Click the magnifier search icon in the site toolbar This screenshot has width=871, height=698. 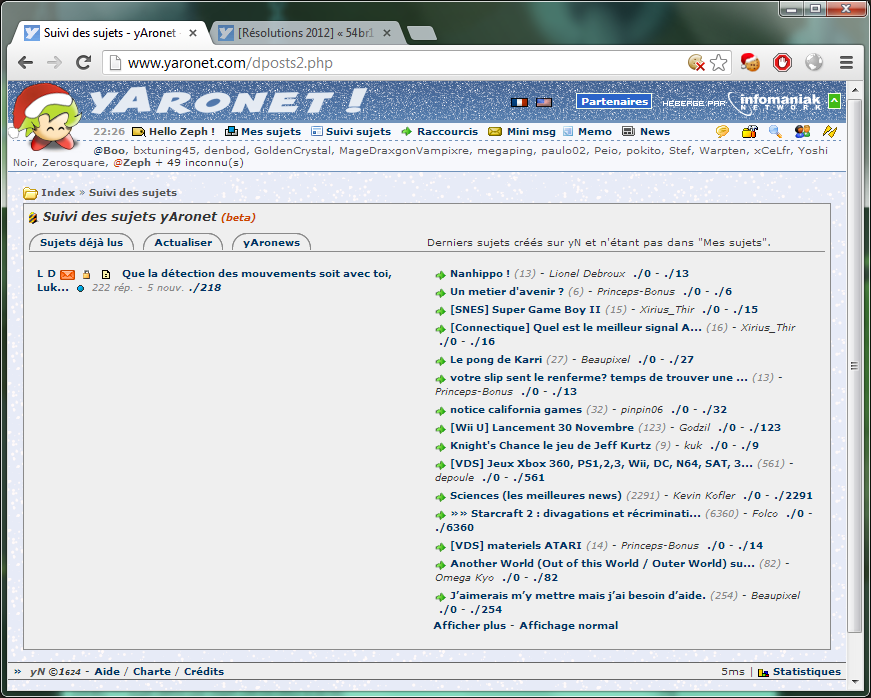[x=775, y=132]
